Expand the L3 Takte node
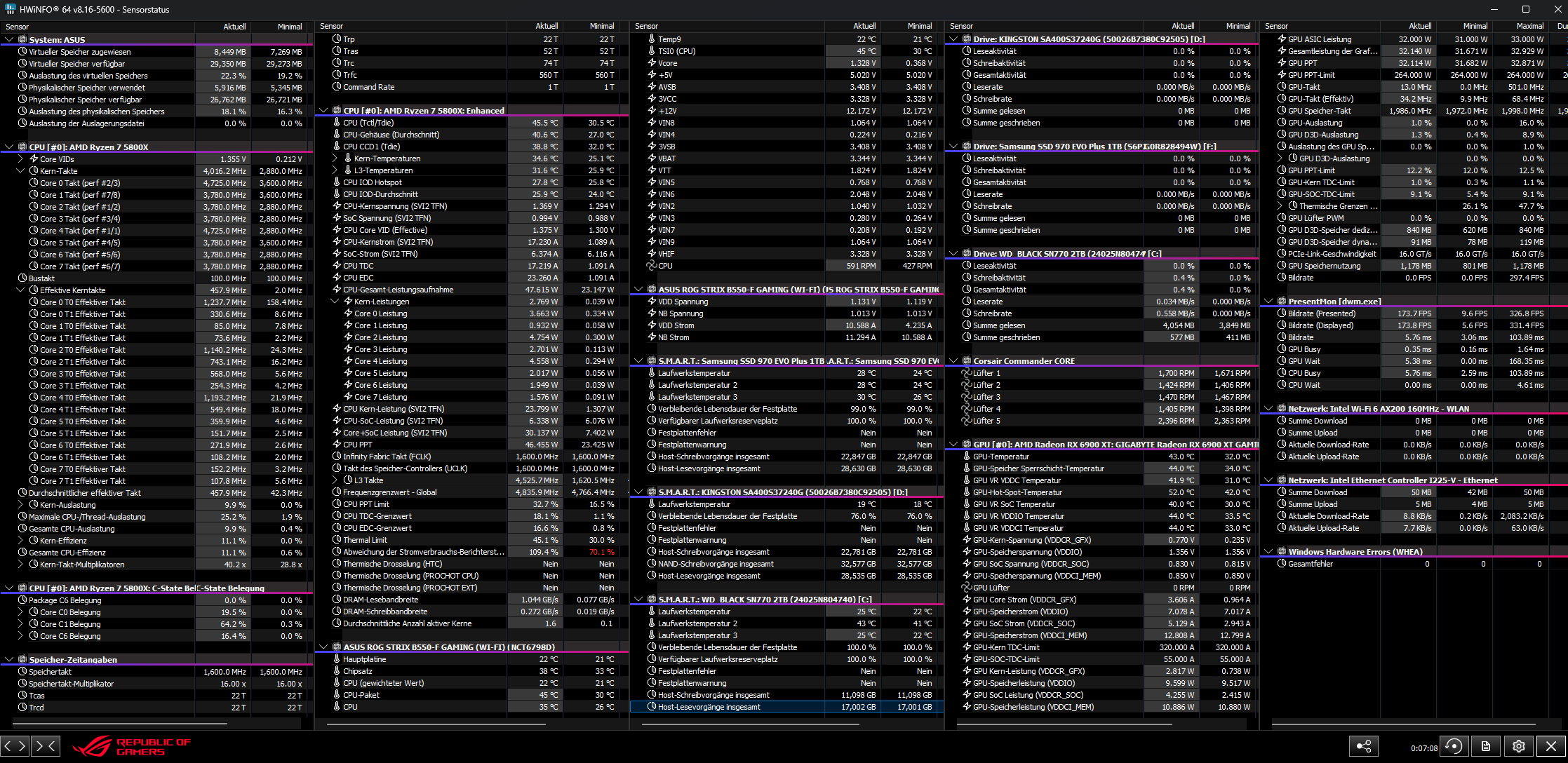 pyautogui.click(x=335, y=480)
